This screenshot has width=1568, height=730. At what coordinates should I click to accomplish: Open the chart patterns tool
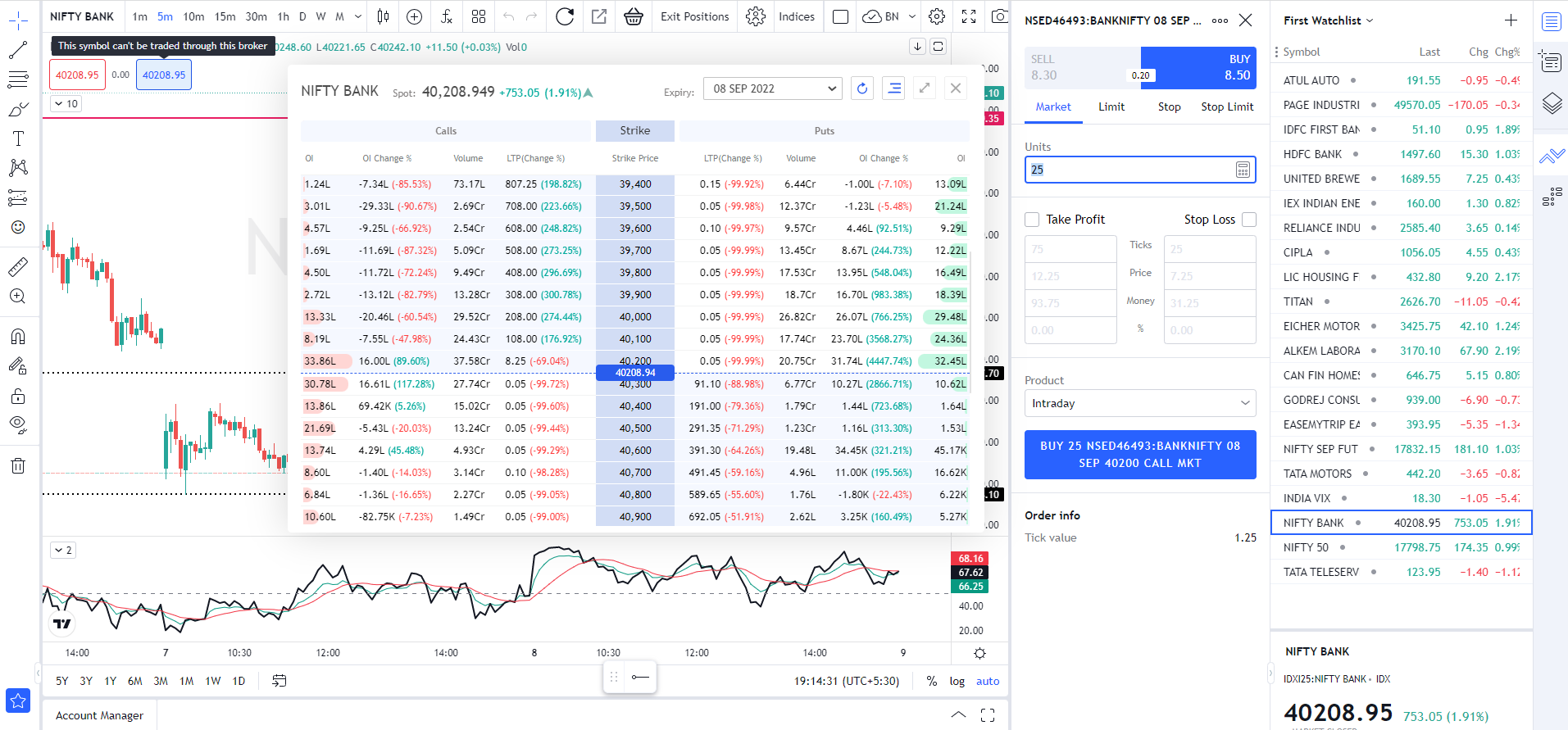18,168
